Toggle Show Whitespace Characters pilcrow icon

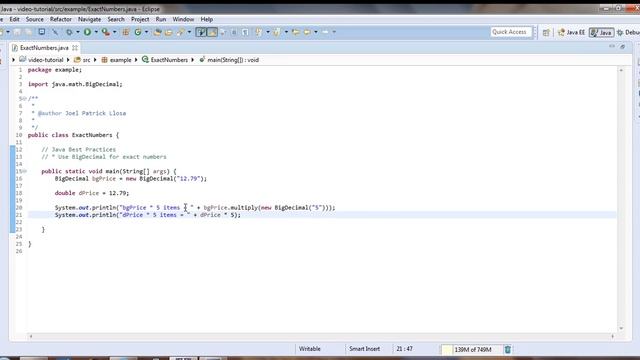coord(245,32)
